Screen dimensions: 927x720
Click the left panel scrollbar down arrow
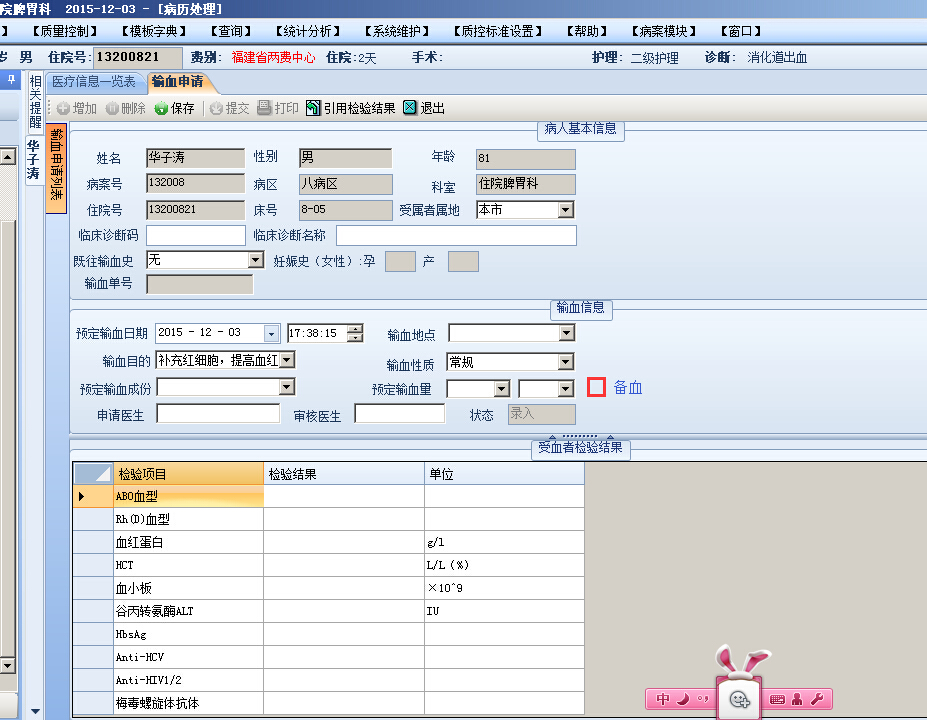(8, 666)
